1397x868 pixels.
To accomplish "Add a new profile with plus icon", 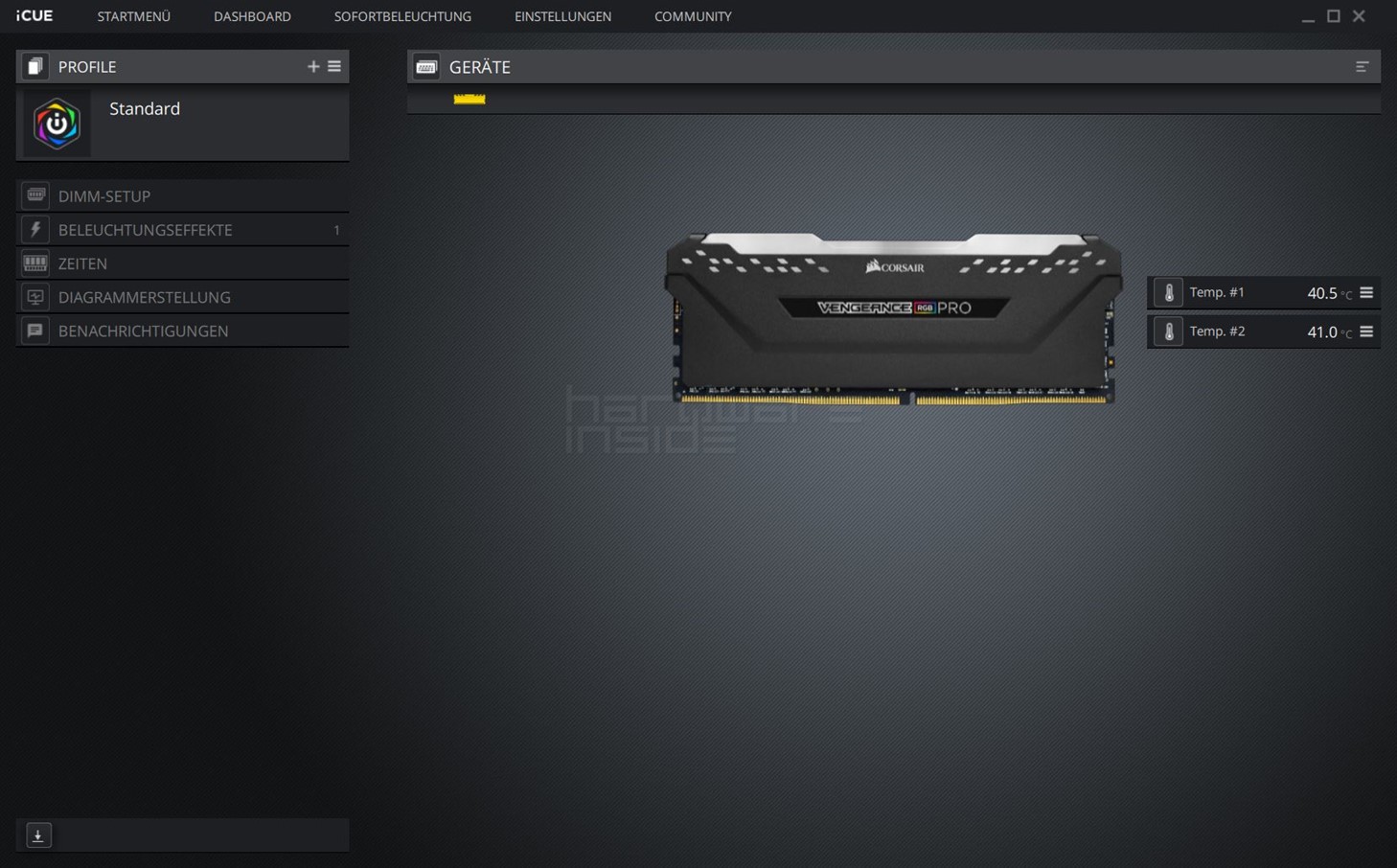I will (313, 66).
